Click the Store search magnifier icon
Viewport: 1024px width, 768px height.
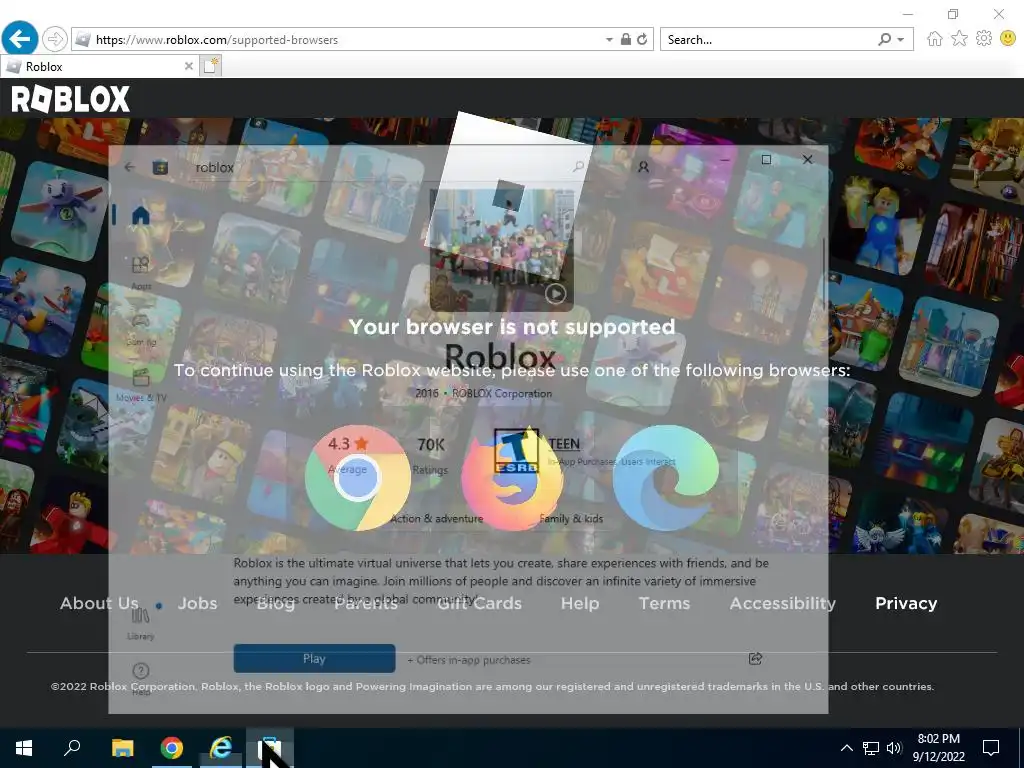pos(579,167)
